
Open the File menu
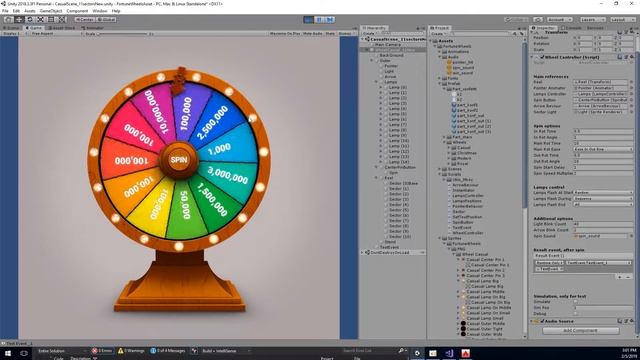tap(5, 11)
